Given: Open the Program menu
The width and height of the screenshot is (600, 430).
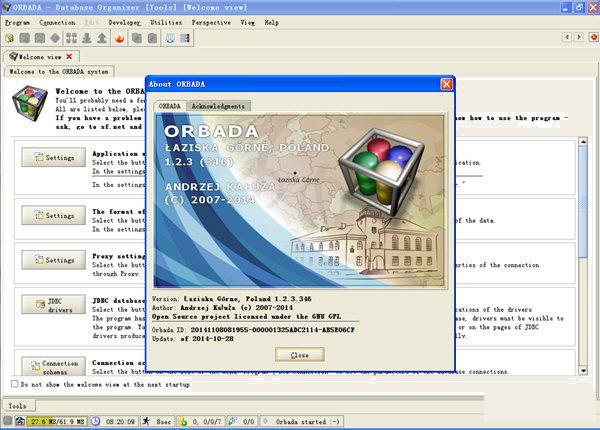Looking at the screenshot, I should [x=17, y=22].
